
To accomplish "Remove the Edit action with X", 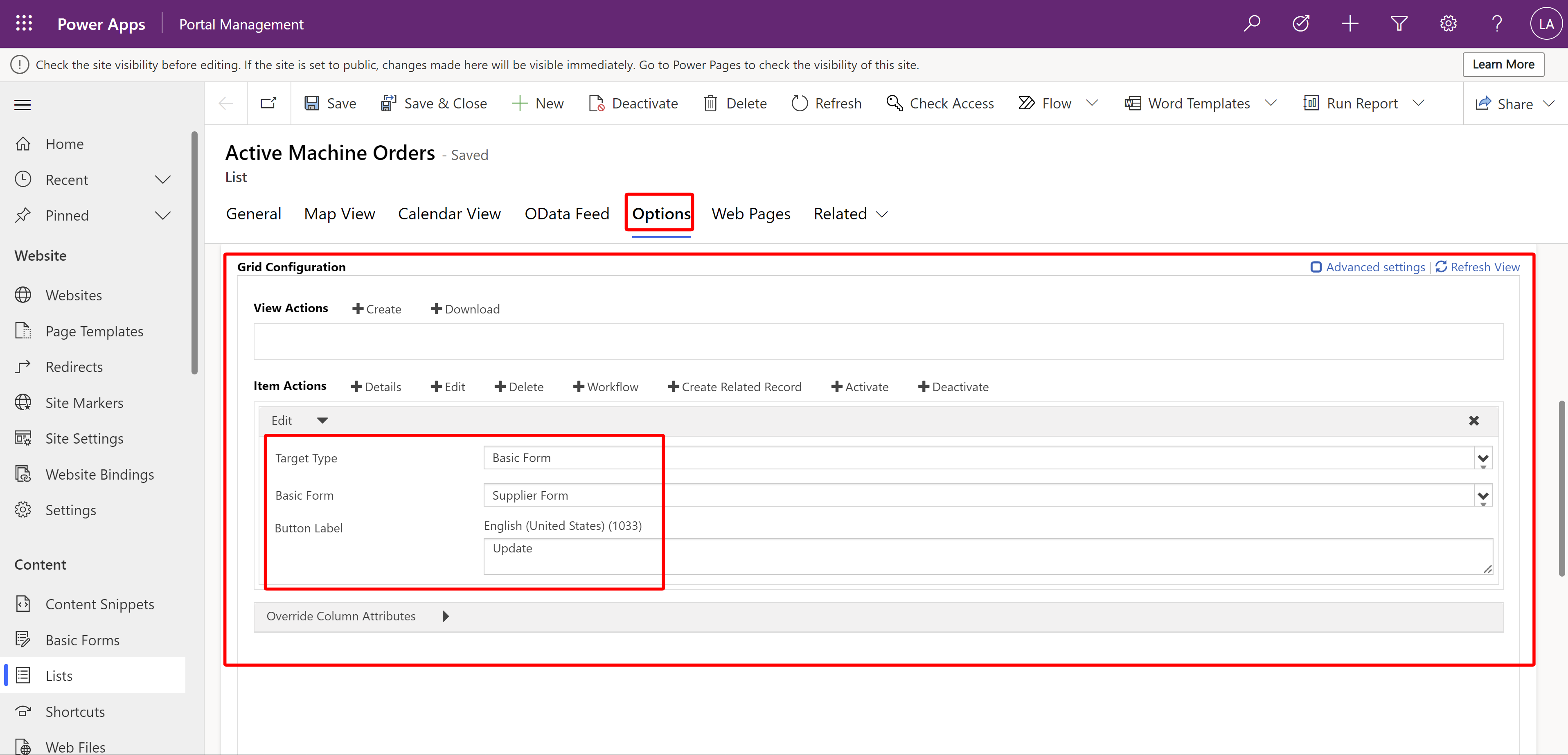I will 1473,421.
